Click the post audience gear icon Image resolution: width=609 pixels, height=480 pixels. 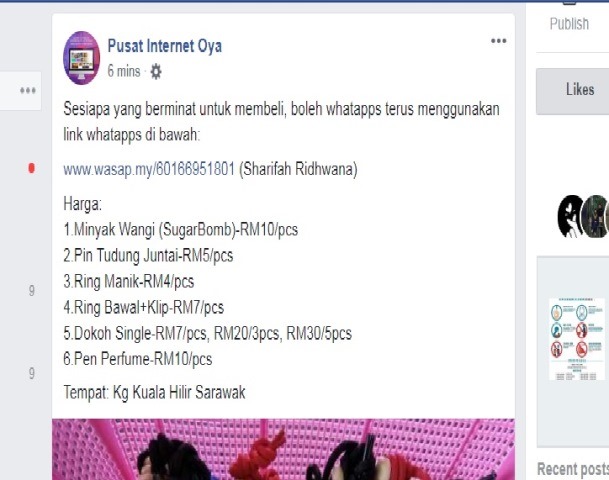156,71
